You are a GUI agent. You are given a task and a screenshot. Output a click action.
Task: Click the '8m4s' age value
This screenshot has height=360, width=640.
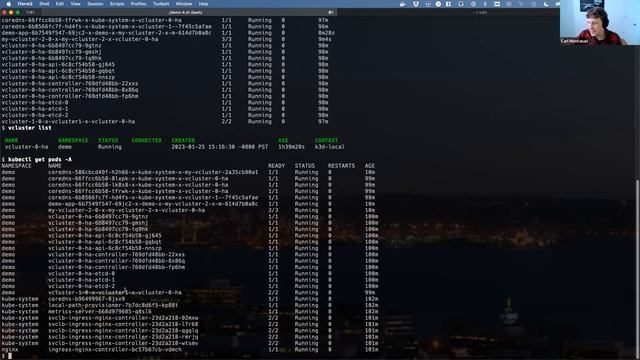325,39
